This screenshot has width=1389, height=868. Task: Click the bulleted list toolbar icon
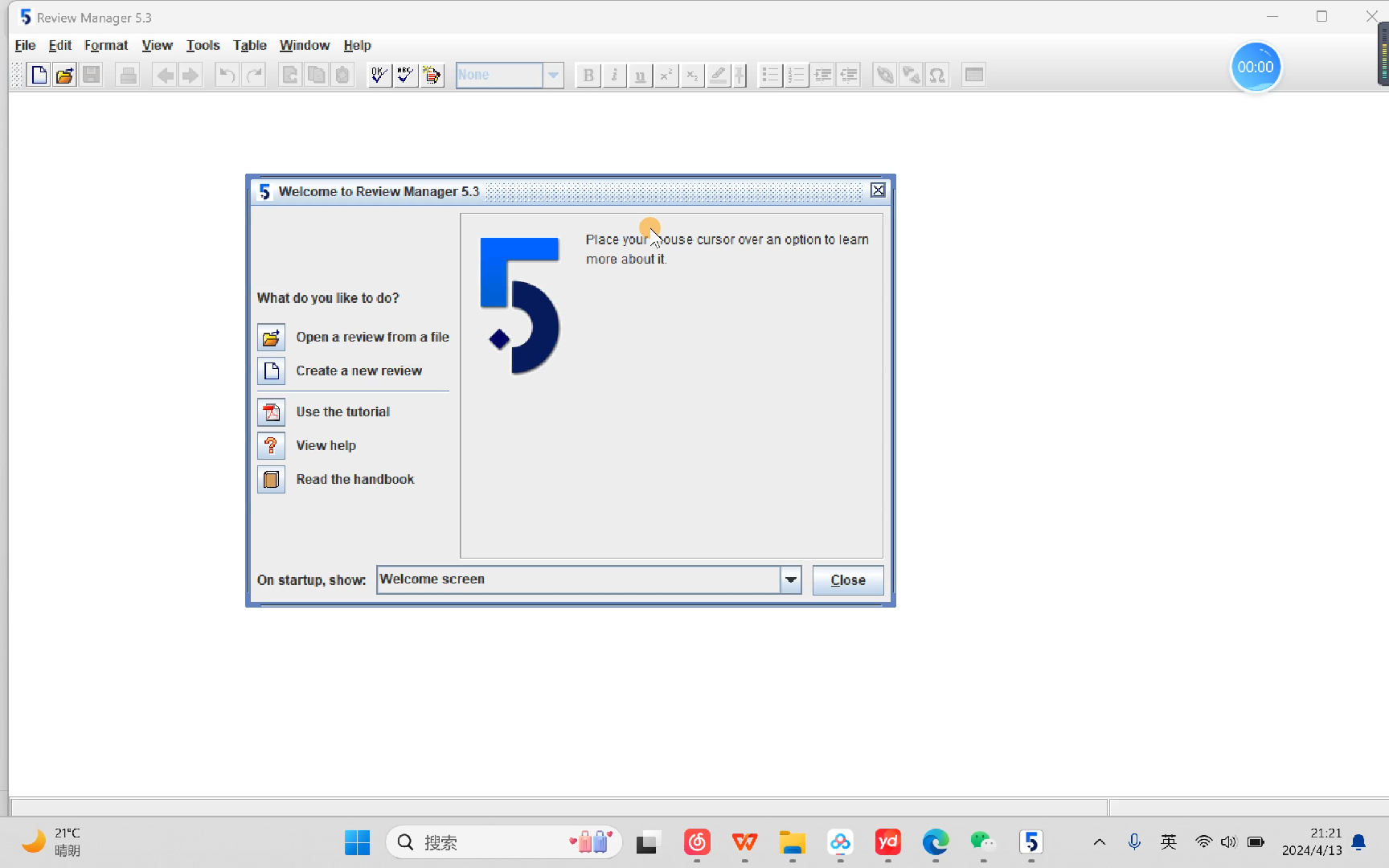[770, 75]
